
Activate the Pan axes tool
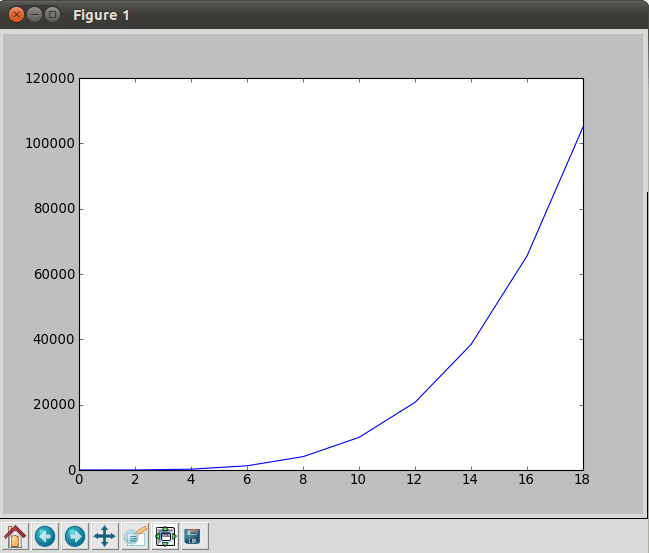(105, 536)
